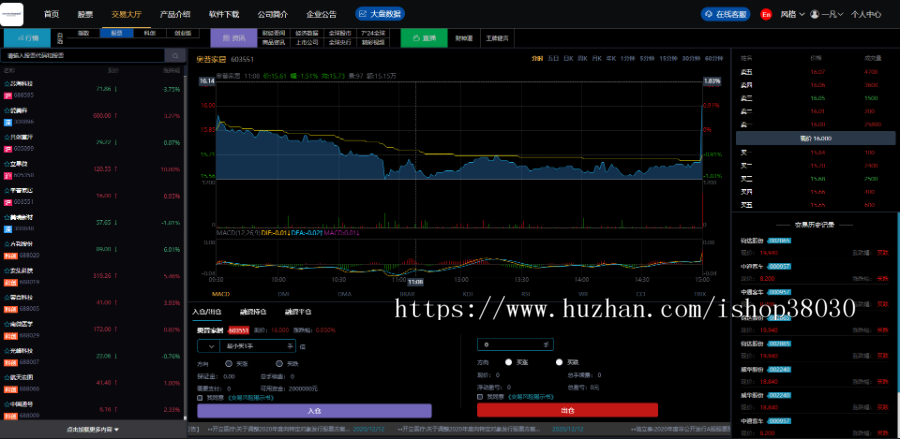Open the 企业公告 announcements menu

(x=321, y=14)
